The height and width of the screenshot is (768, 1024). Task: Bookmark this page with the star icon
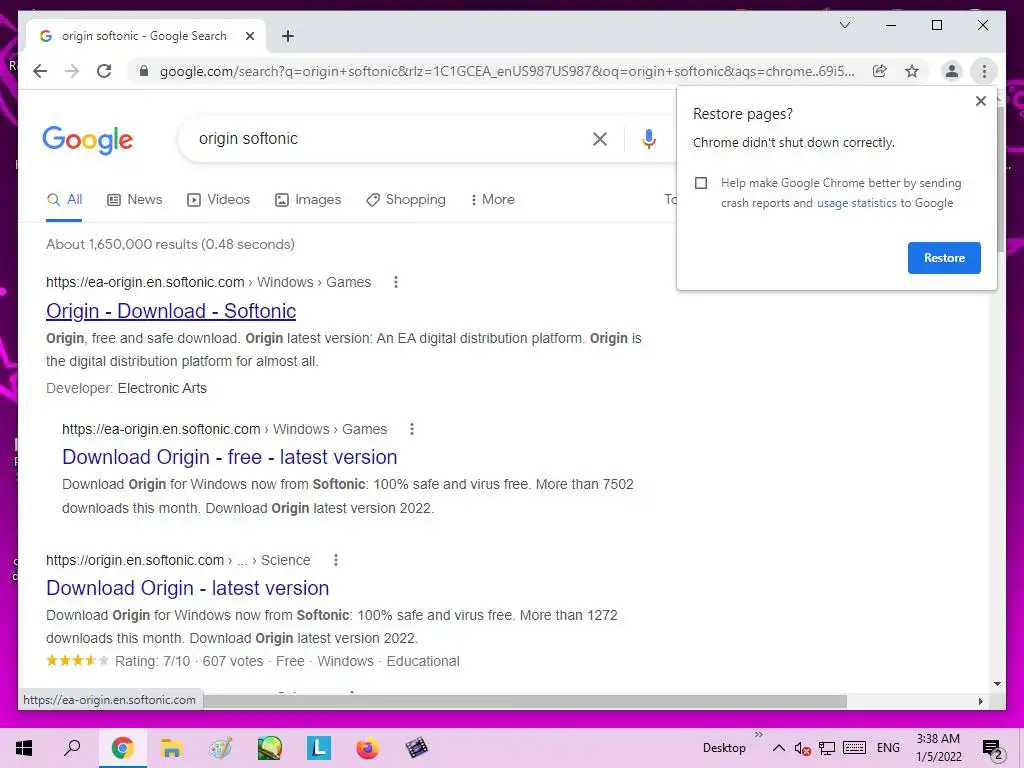pyautogui.click(x=912, y=71)
